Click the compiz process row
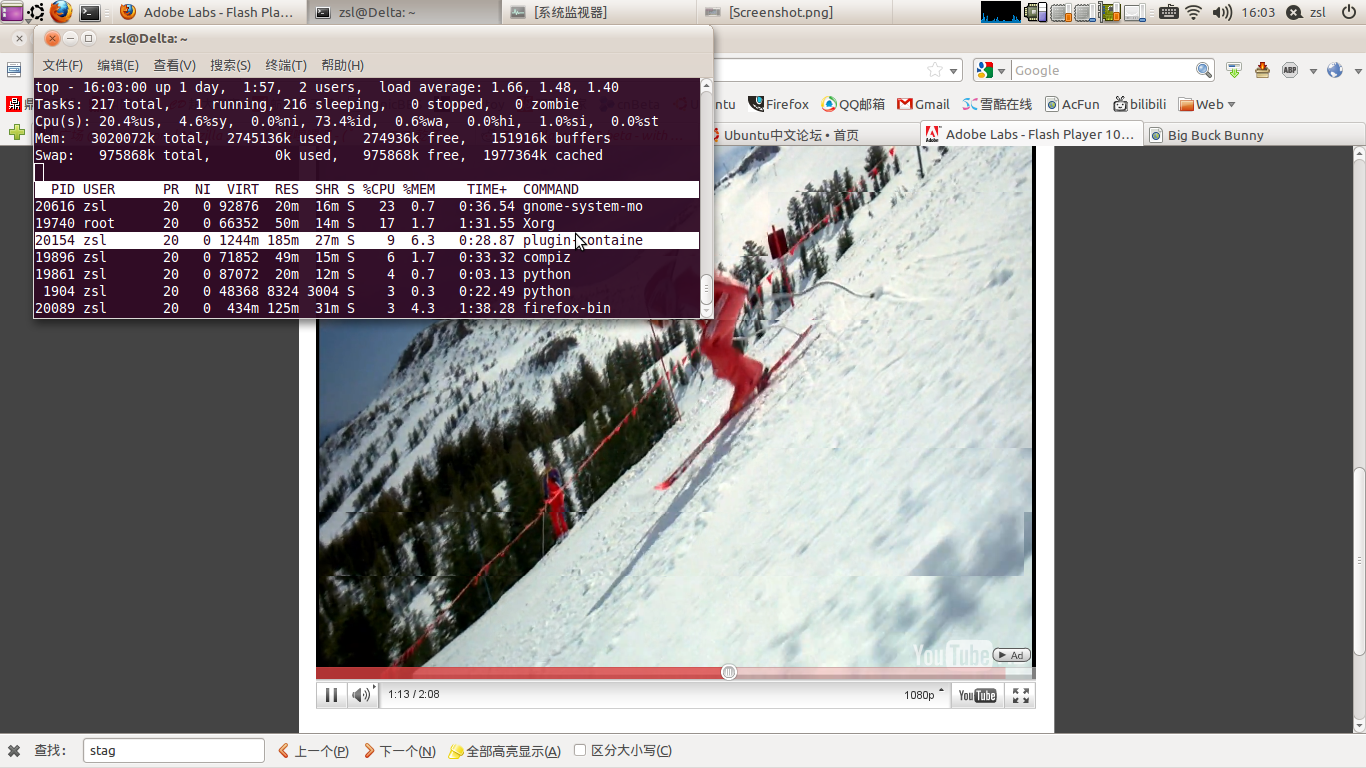This screenshot has height=768, width=1366. 367,257
